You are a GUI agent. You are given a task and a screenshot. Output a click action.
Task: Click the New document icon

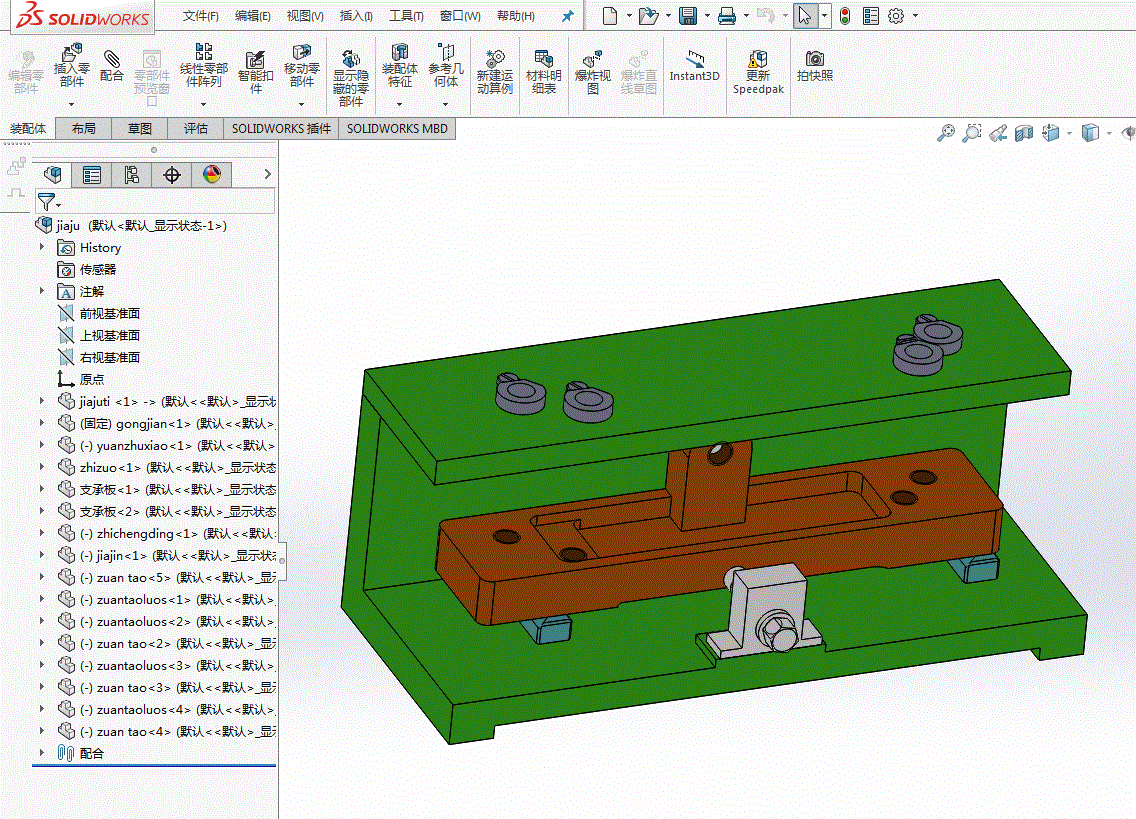pos(610,15)
